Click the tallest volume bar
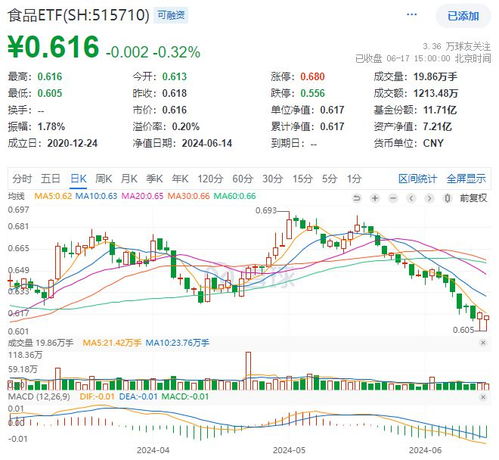This screenshot has width=499, height=460. (248, 371)
